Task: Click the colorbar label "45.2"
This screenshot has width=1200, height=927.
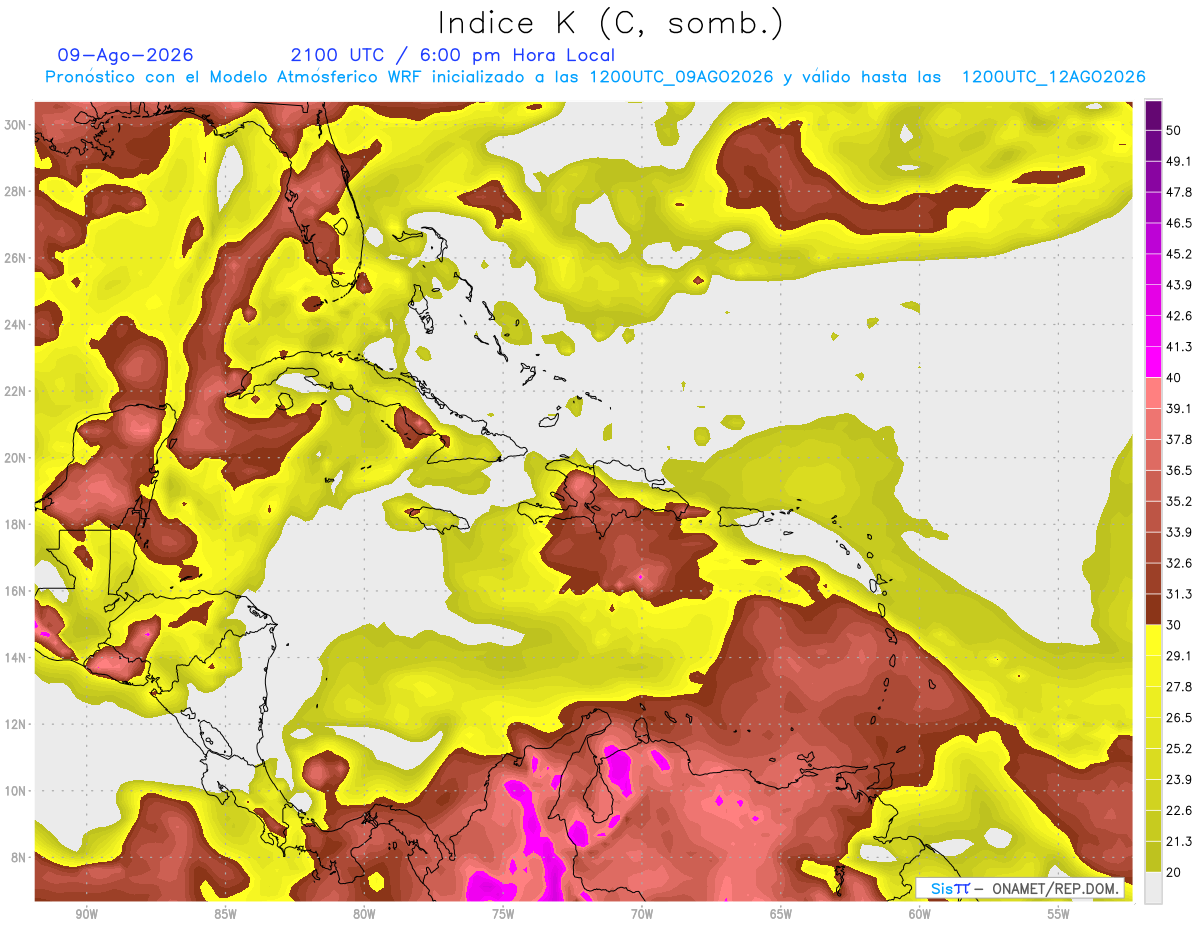Action: pyautogui.click(x=1178, y=254)
